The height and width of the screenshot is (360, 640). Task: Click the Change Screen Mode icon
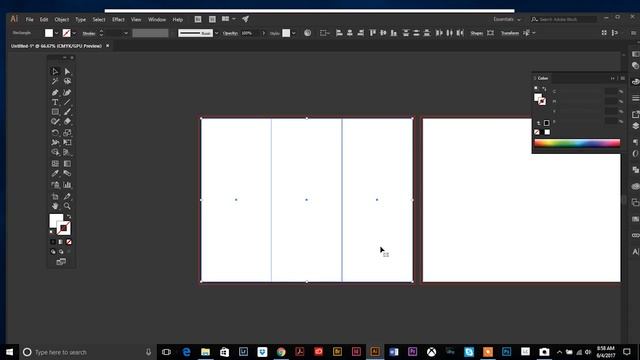[61, 262]
